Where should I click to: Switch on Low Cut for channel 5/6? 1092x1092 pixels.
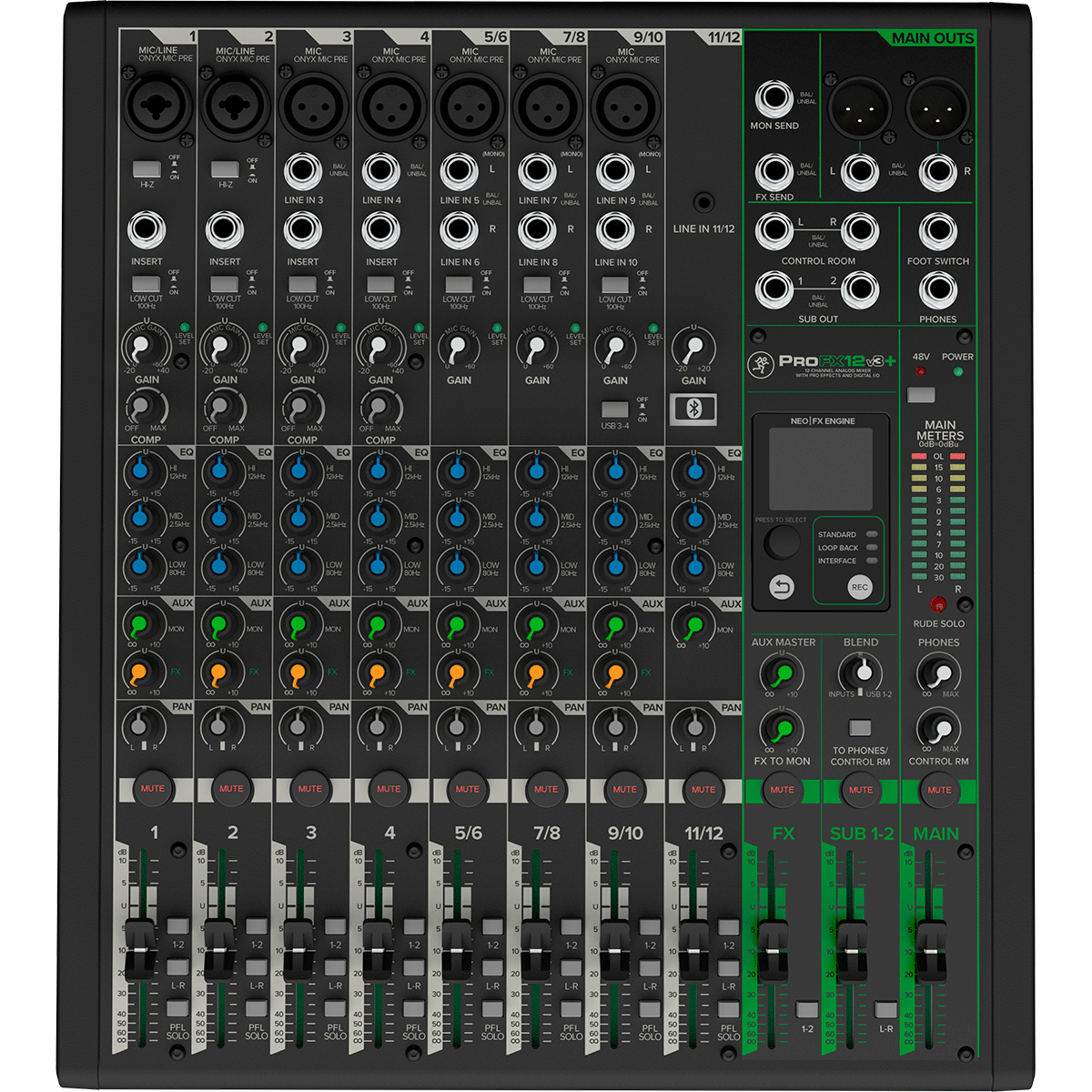(x=459, y=284)
